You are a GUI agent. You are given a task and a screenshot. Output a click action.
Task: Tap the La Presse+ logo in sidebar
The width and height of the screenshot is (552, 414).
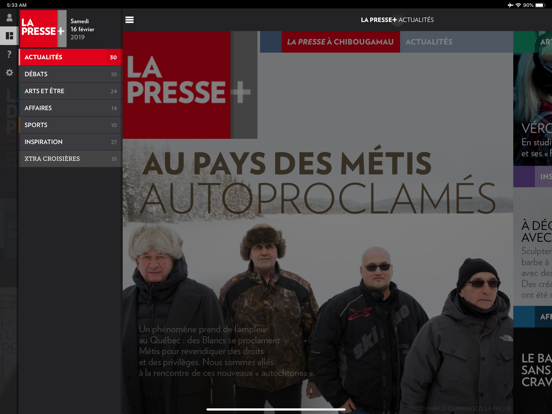pos(43,29)
